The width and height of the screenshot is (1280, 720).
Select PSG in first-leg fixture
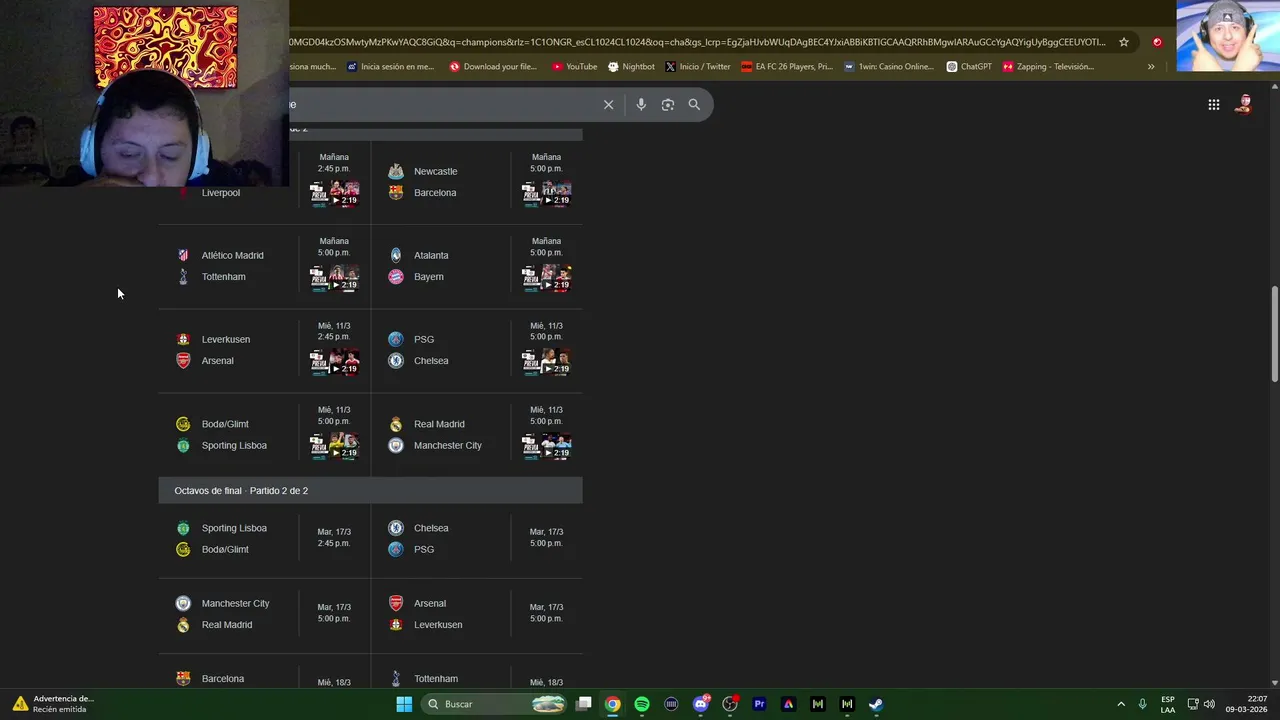(424, 339)
